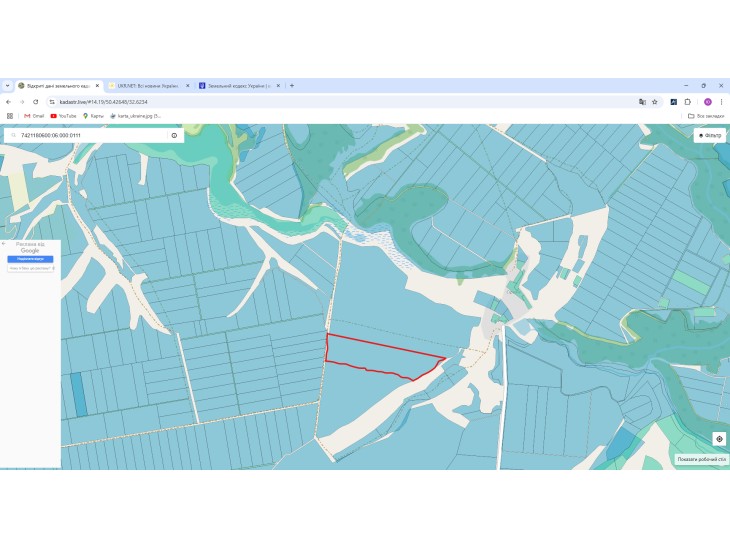Click the blue button in Google ad panel

click(x=30, y=259)
